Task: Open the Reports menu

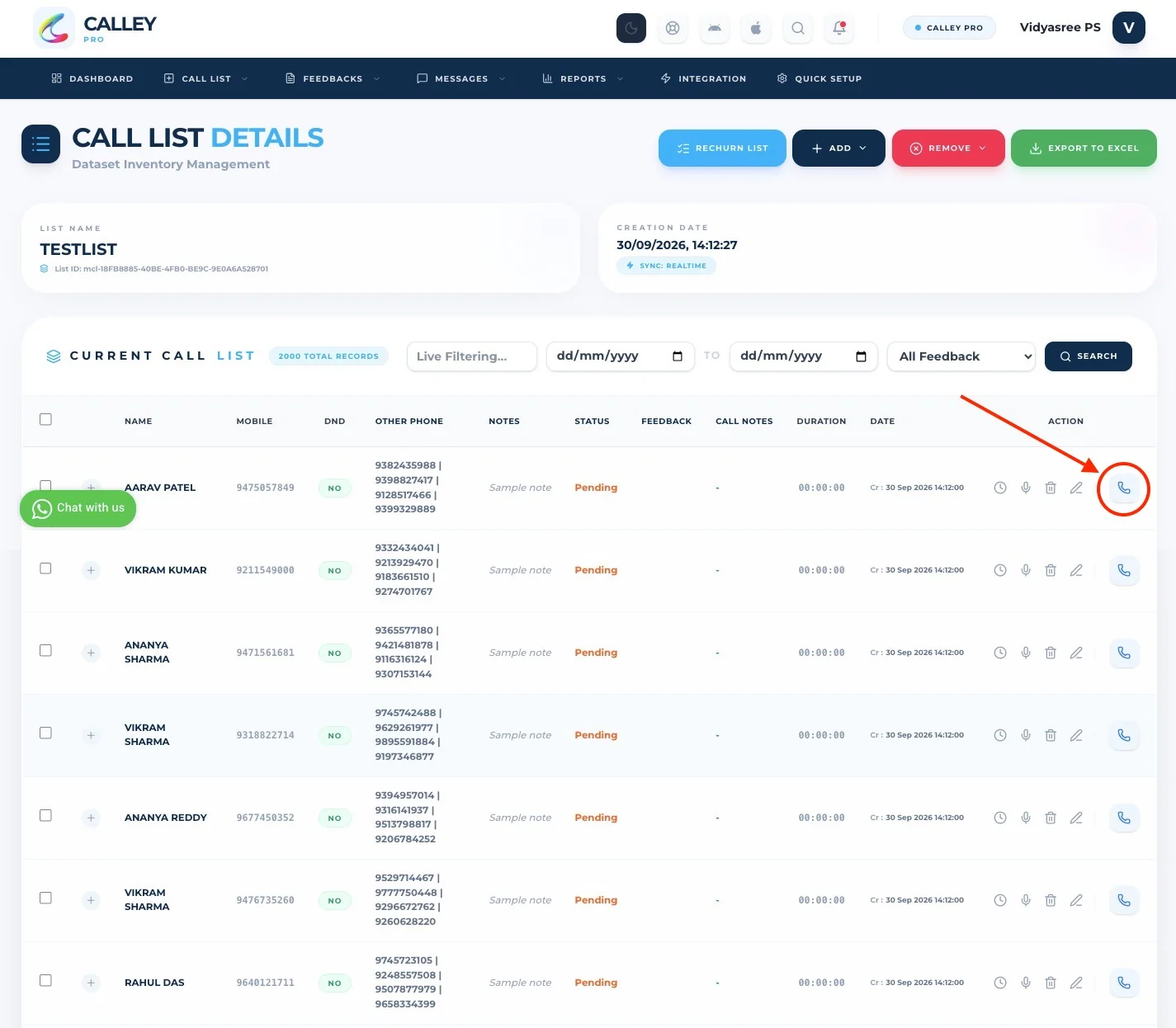Action: 583,78
